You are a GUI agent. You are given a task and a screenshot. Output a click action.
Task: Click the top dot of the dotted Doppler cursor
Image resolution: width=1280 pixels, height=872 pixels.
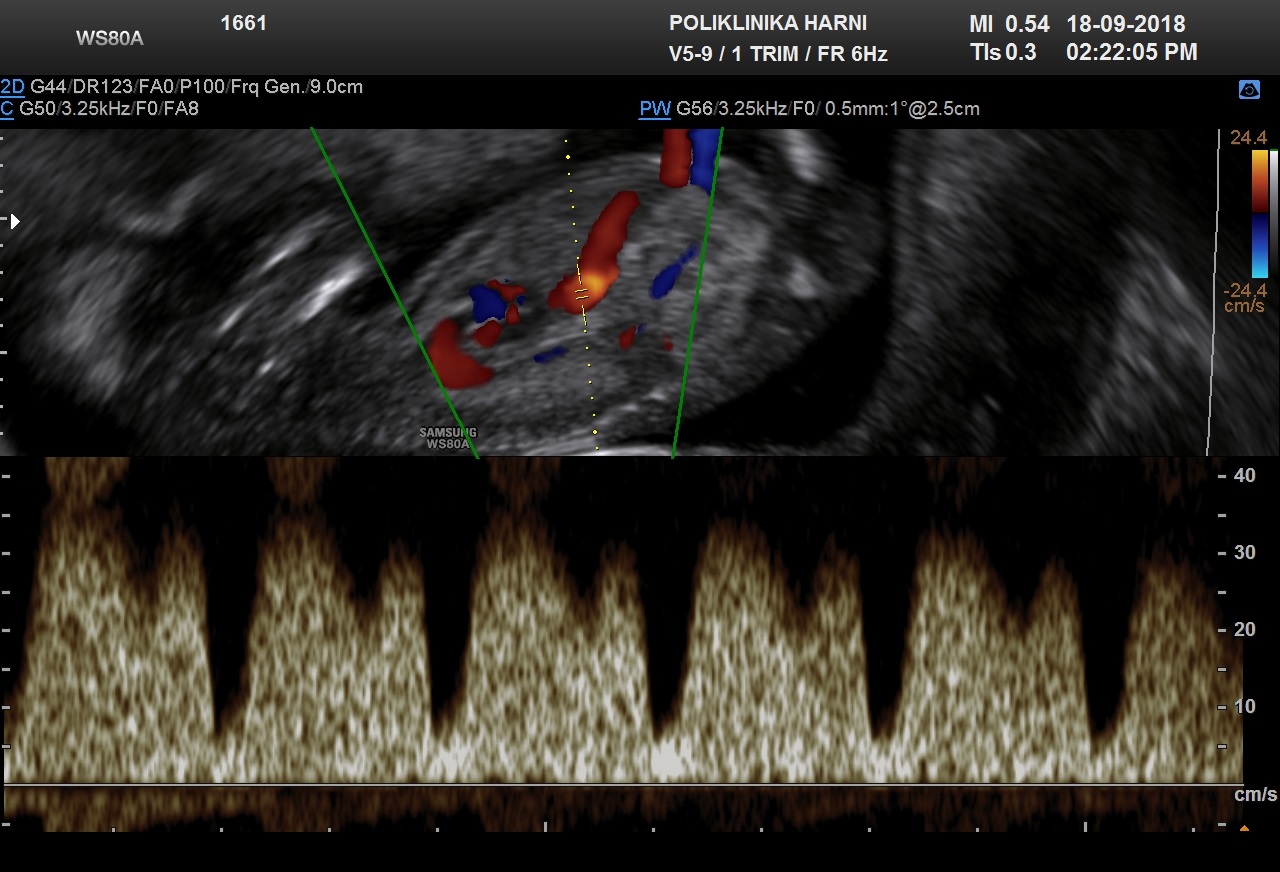click(567, 157)
